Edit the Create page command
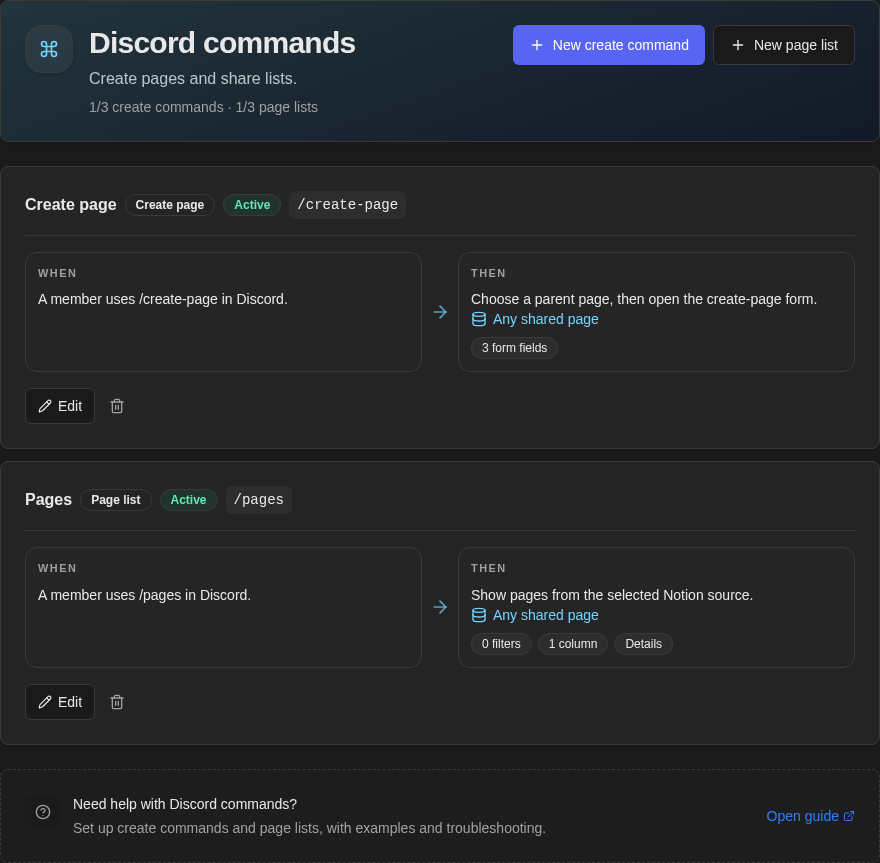 pyautogui.click(x=60, y=406)
